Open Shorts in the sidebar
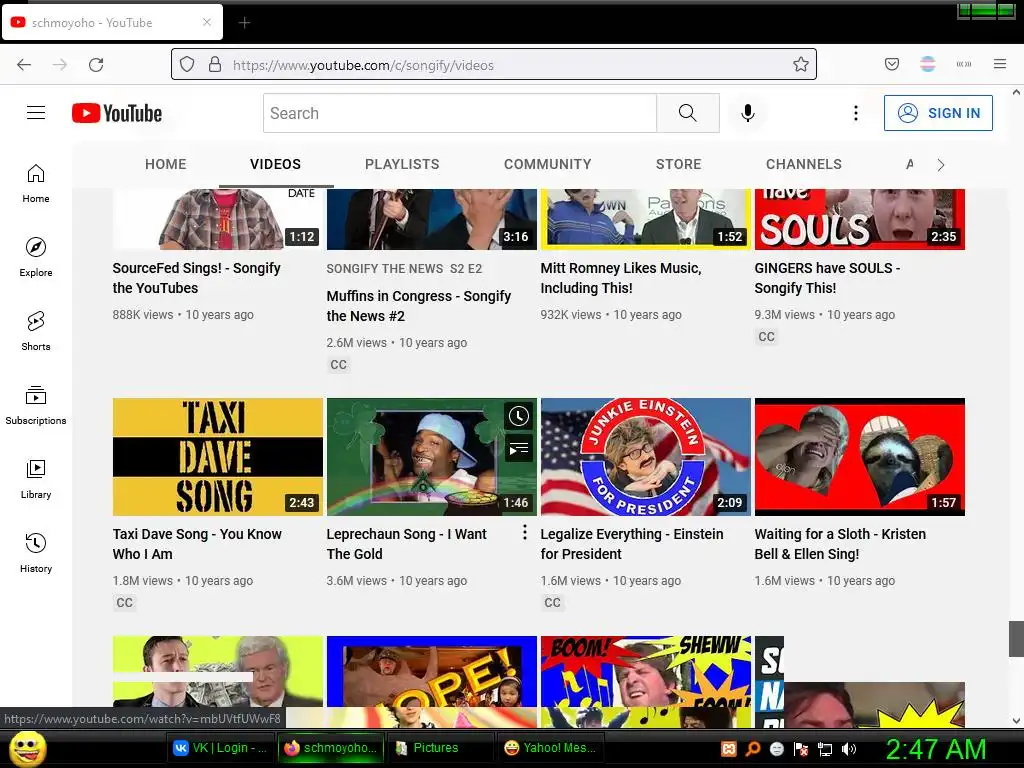The width and height of the screenshot is (1024, 768). point(36,331)
